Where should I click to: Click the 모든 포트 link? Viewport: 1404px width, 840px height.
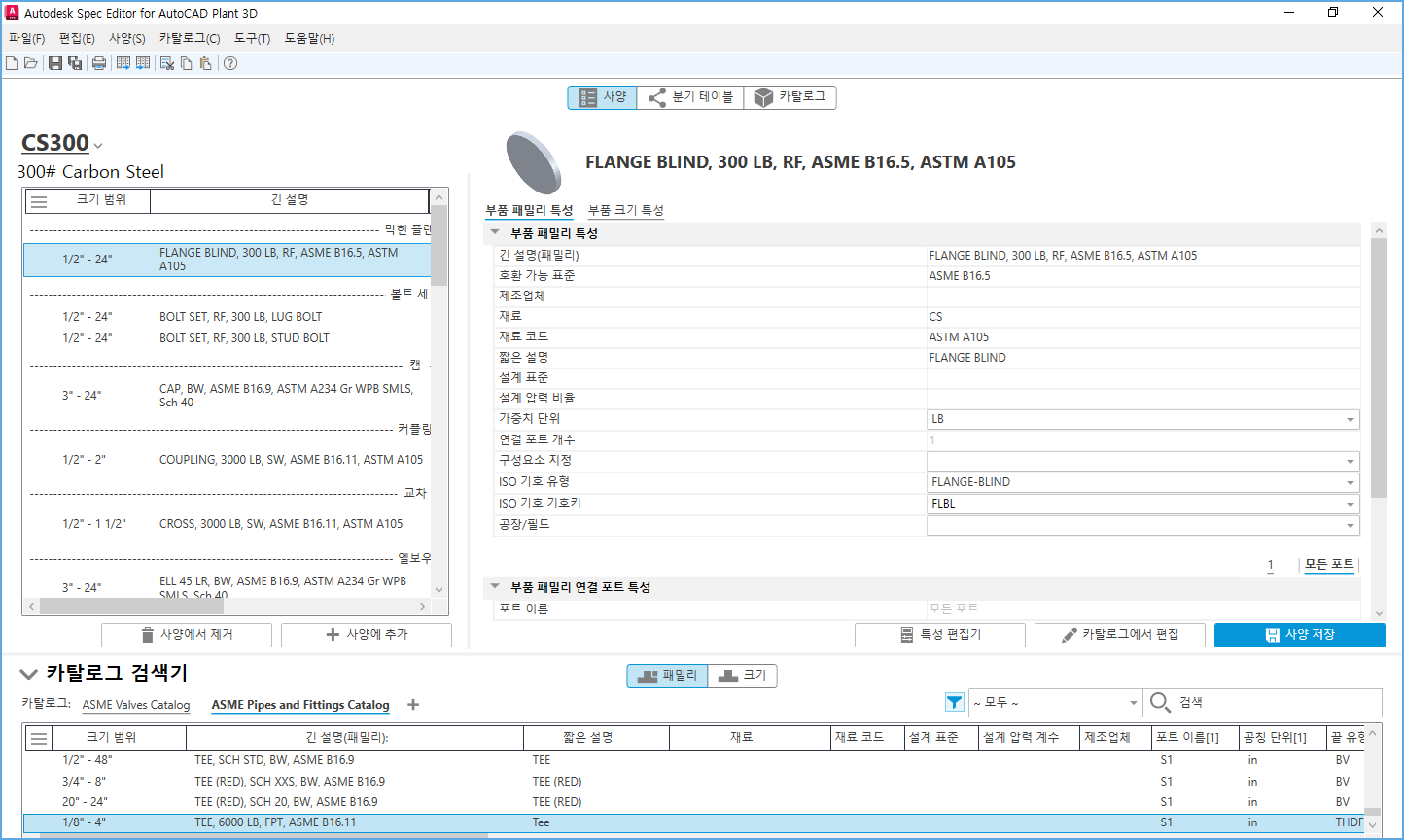coord(1329,565)
